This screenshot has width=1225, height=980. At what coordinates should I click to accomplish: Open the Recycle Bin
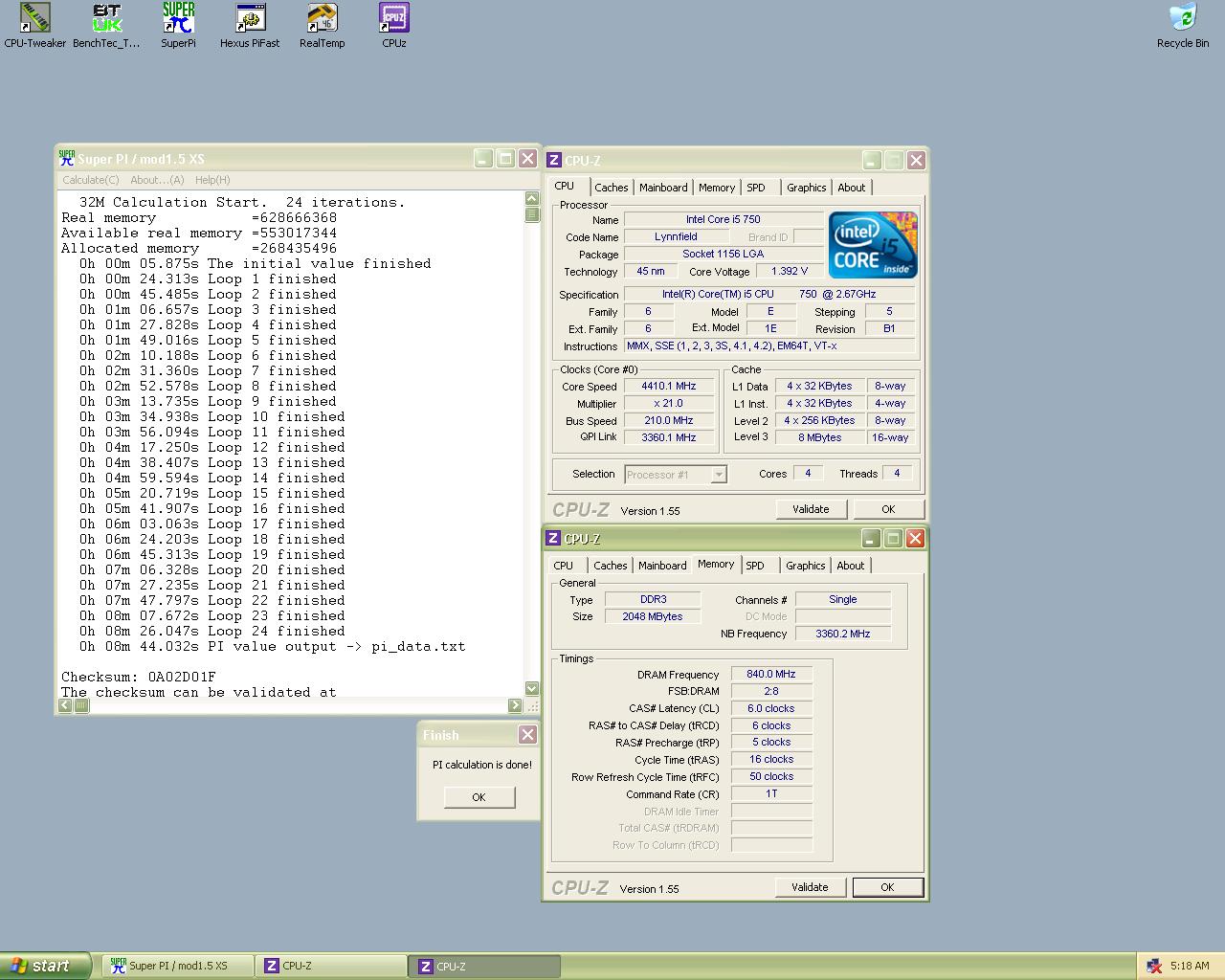click(x=1183, y=19)
